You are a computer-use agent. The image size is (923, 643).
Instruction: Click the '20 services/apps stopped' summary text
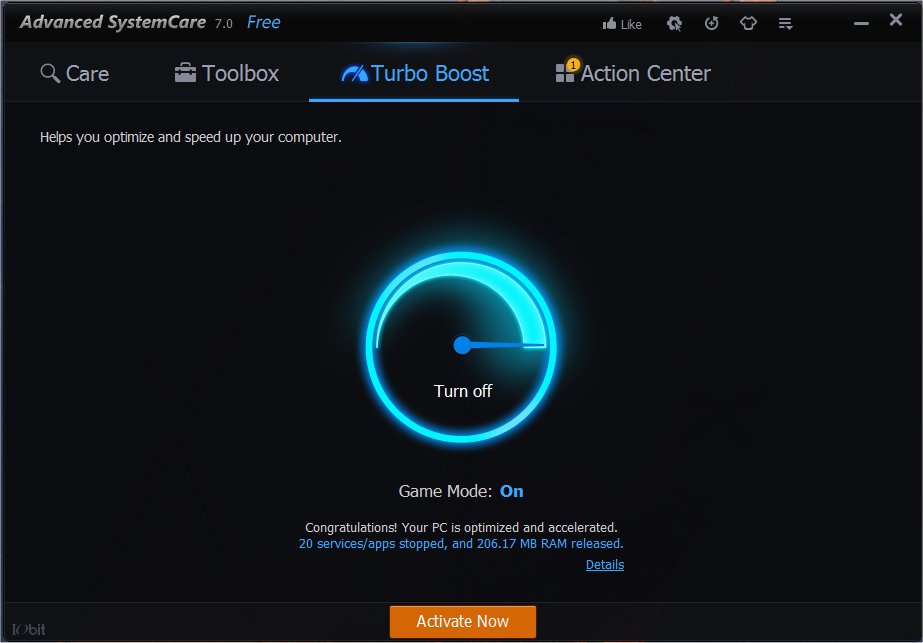[461, 543]
